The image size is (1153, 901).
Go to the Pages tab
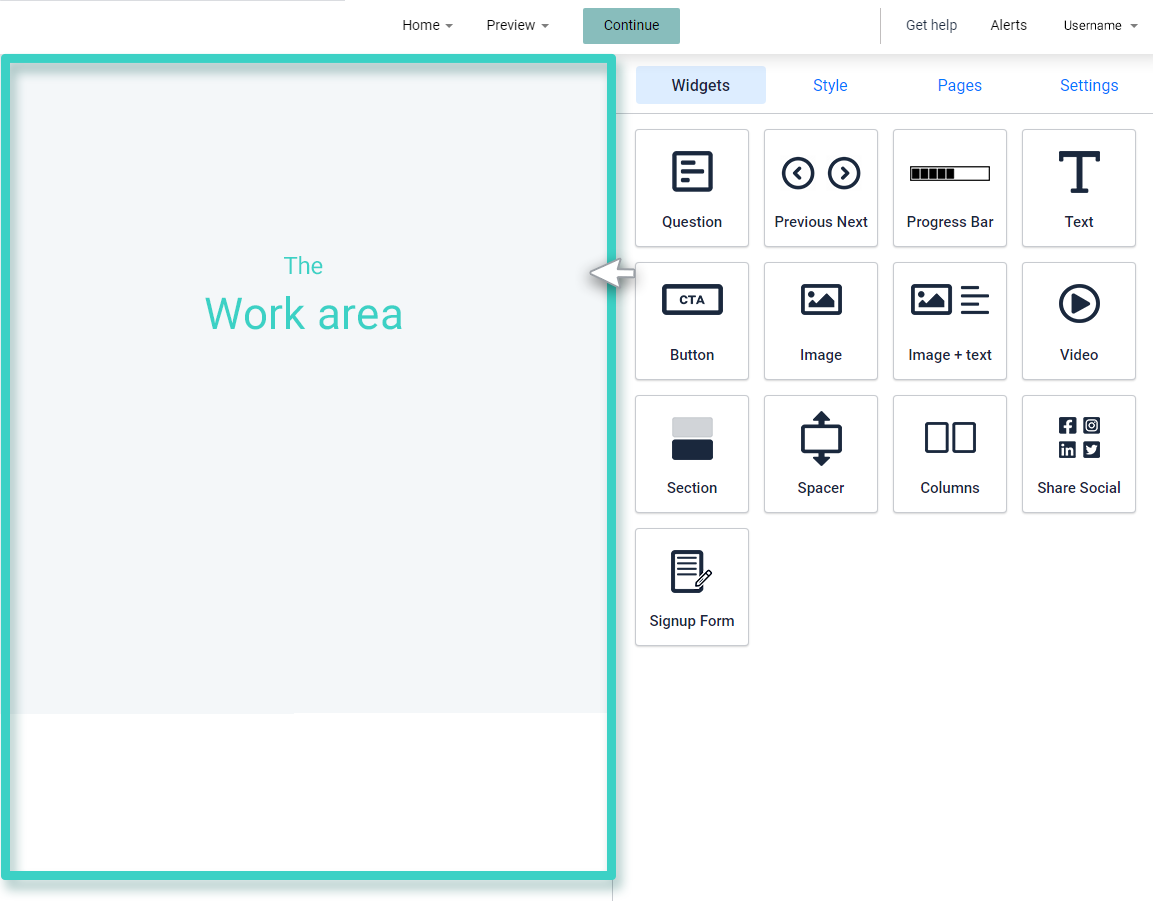pyautogui.click(x=959, y=85)
